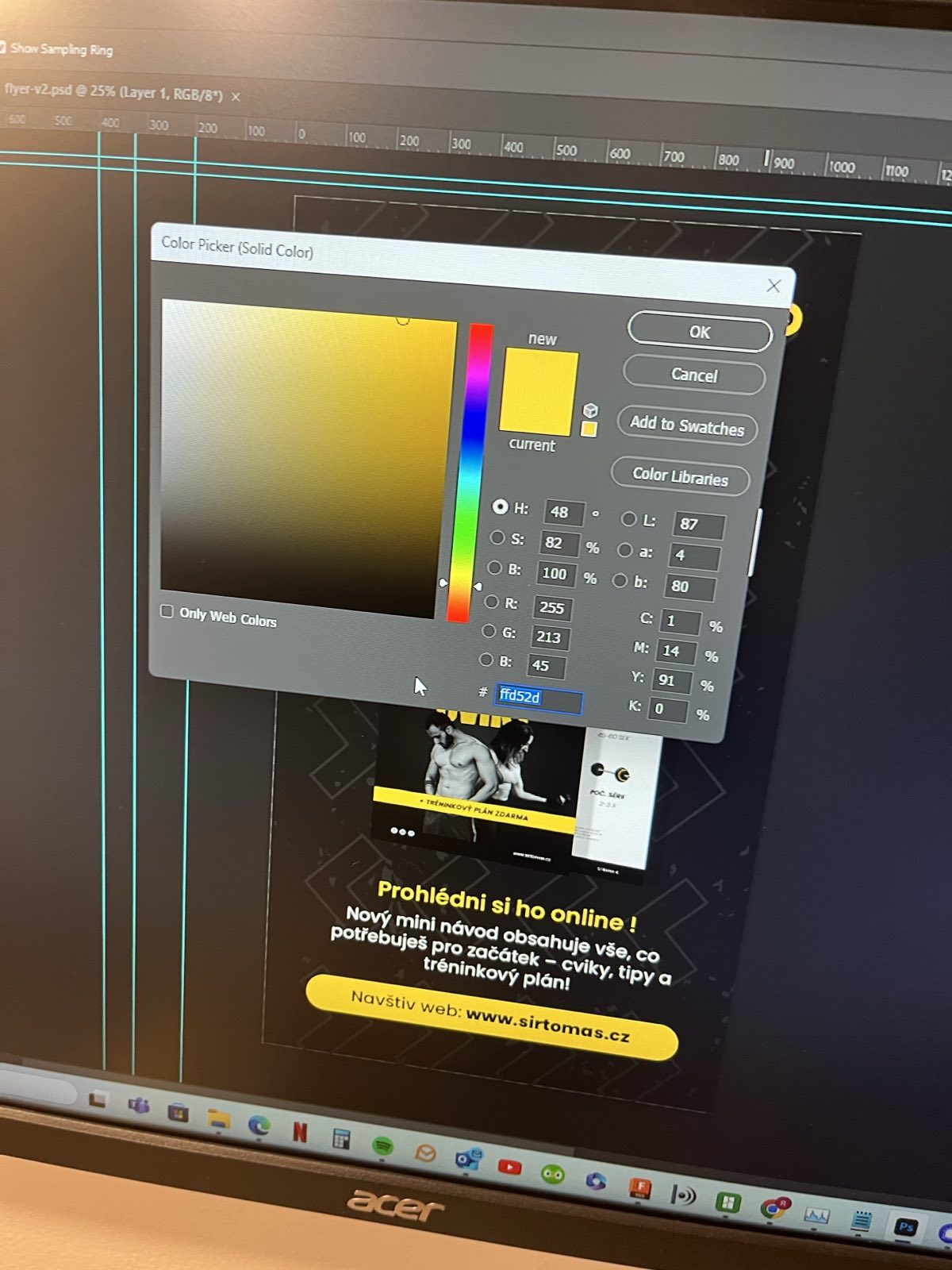The width and height of the screenshot is (952, 1270).
Task: Launch Microsoft Edge from the taskbar
Action: [x=259, y=1125]
